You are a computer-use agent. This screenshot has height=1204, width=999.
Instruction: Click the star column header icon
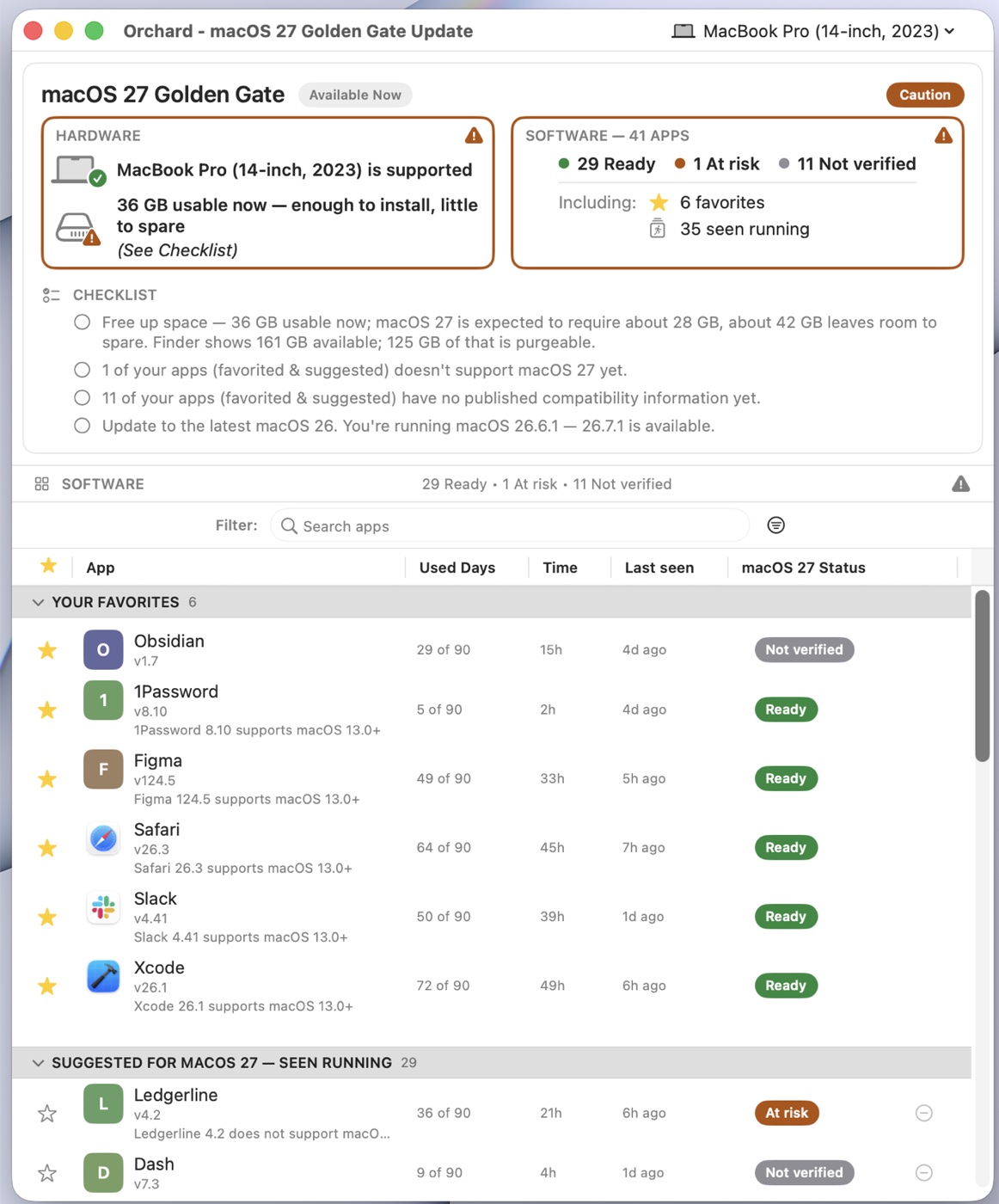(48, 565)
